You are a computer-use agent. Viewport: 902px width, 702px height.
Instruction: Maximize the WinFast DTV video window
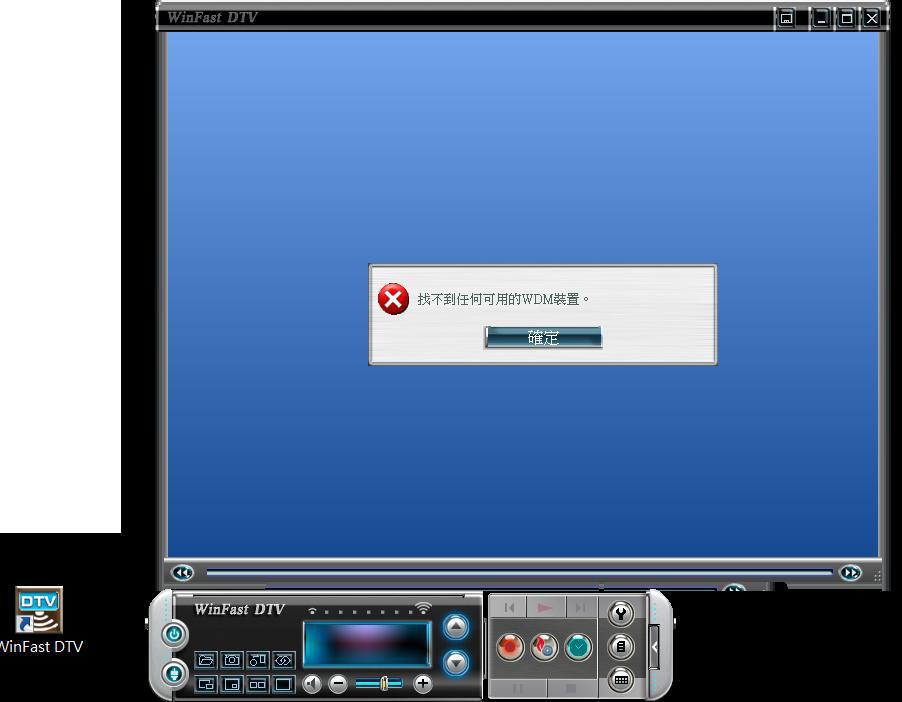(847, 18)
